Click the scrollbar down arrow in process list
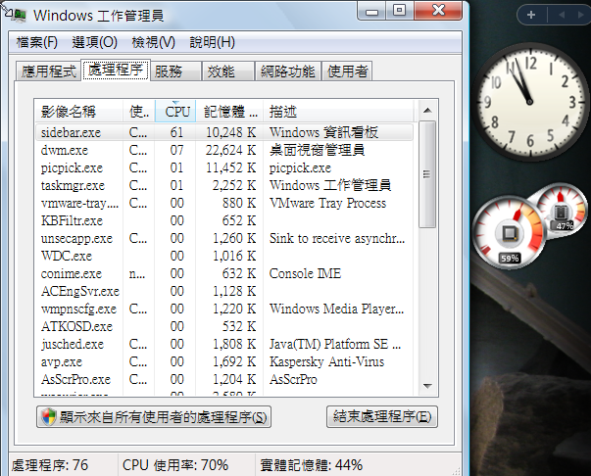Image resolution: width=591 pixels, height=476 pixels. pyautogui.click(x=427, y=386)
